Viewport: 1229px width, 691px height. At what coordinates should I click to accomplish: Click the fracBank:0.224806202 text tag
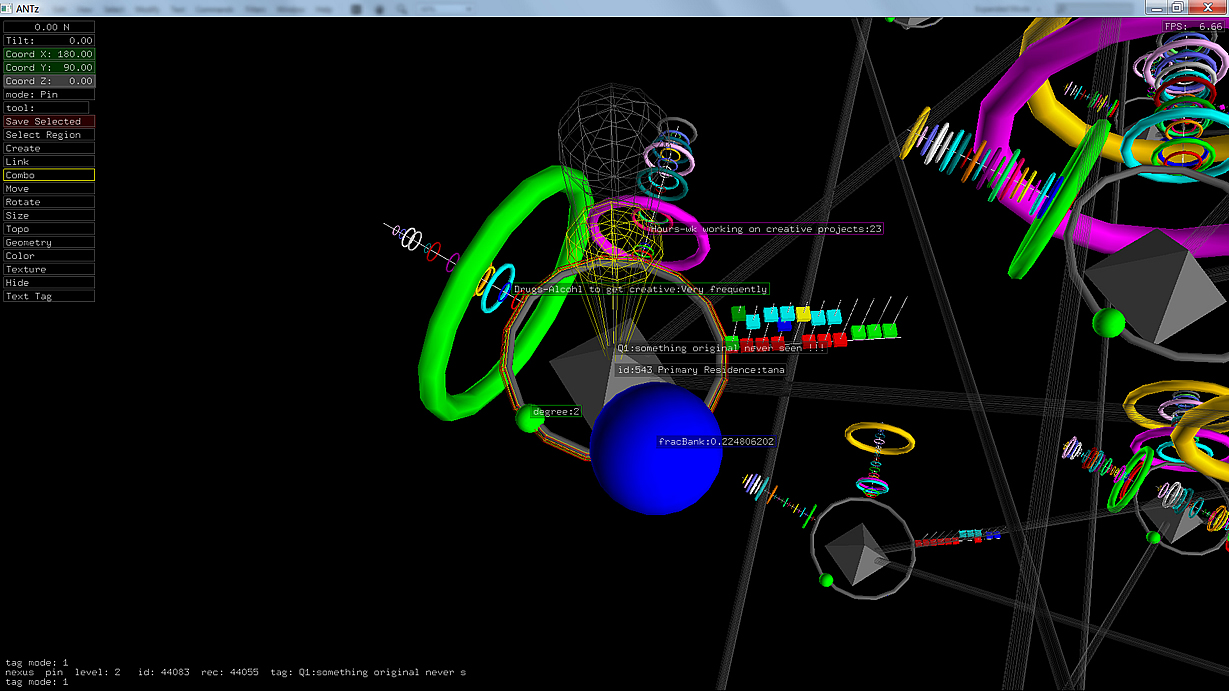point(716,441)
